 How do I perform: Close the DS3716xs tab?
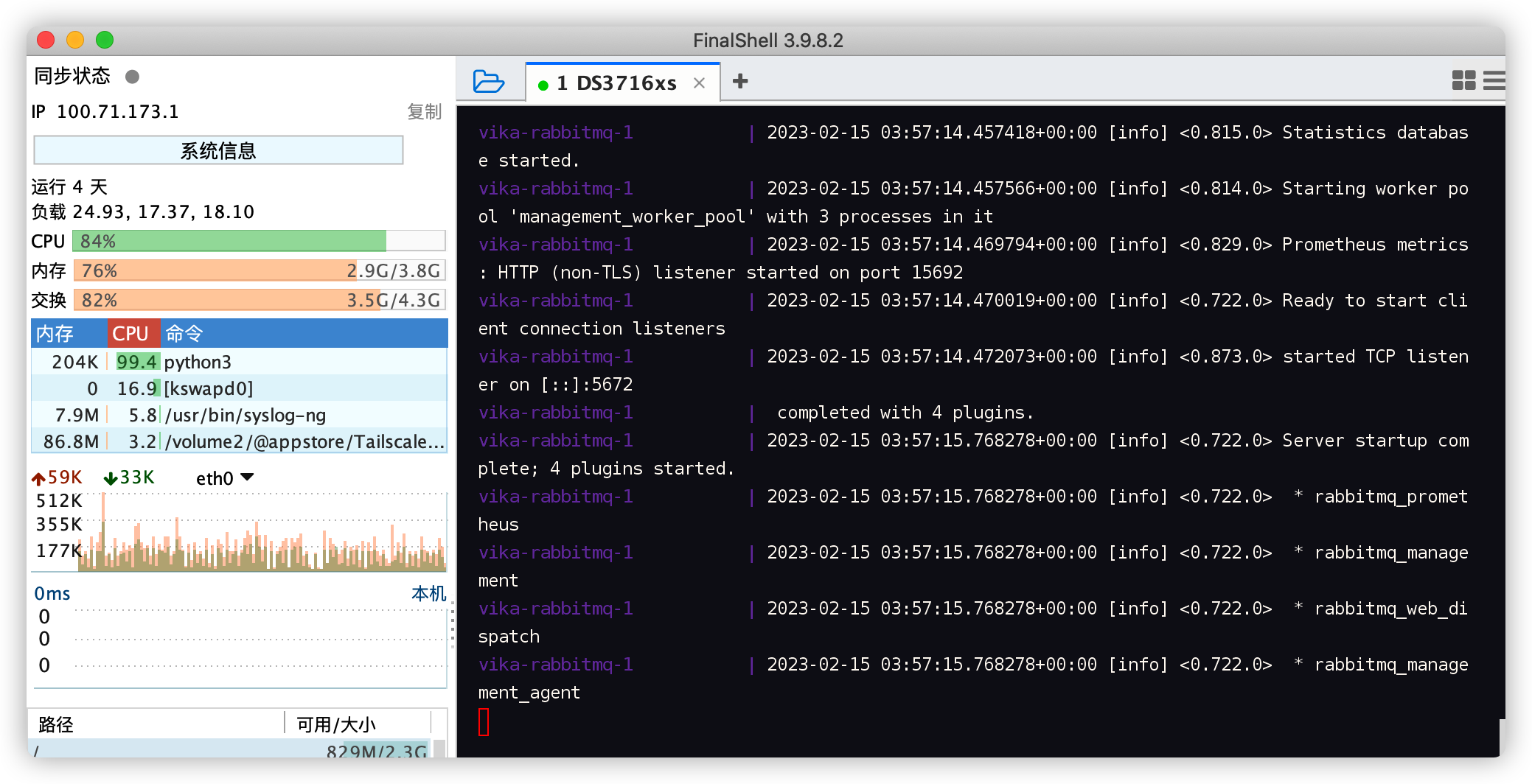point(699,83)
